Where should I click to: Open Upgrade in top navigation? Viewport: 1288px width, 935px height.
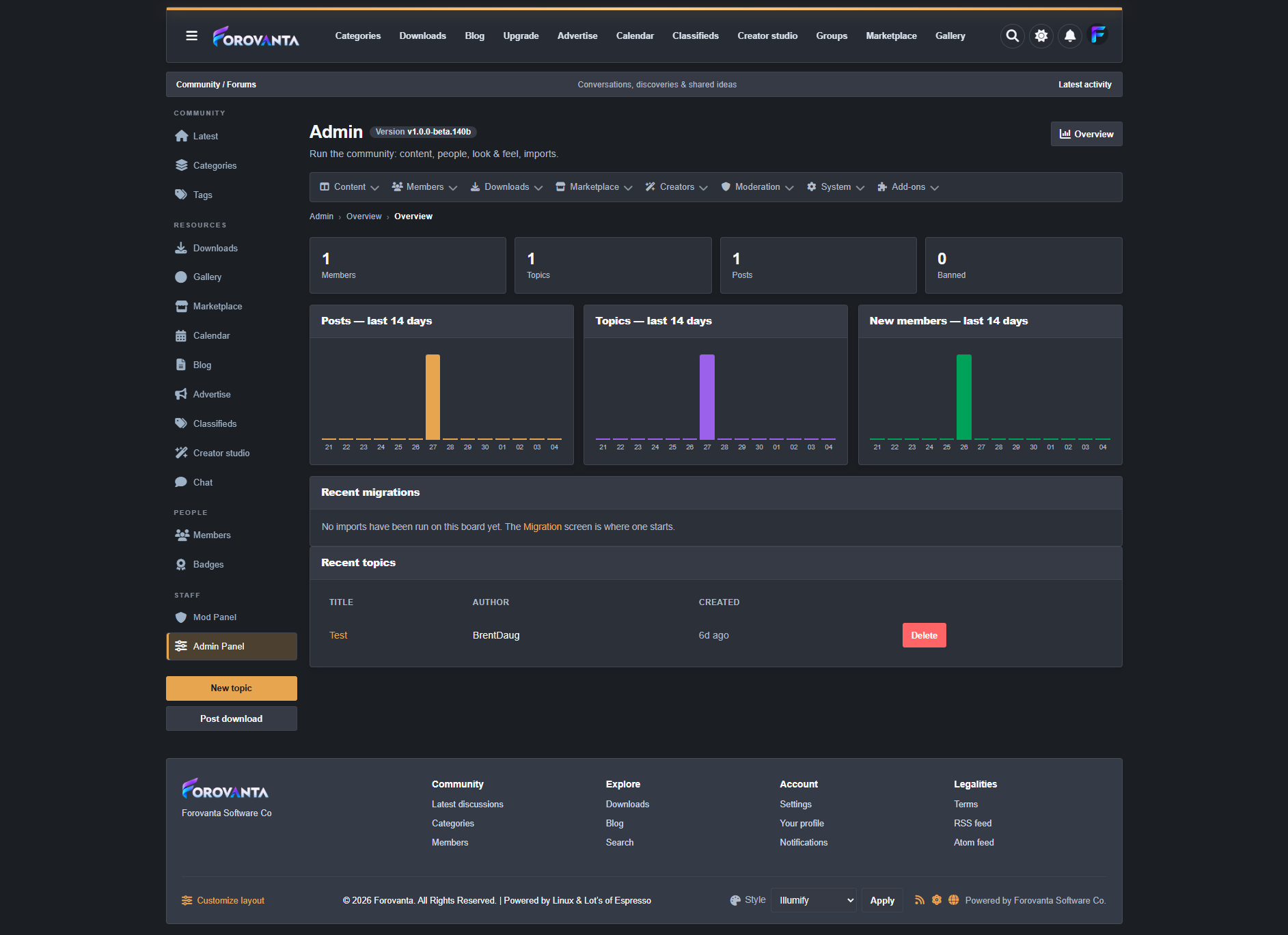coord(521,36)
